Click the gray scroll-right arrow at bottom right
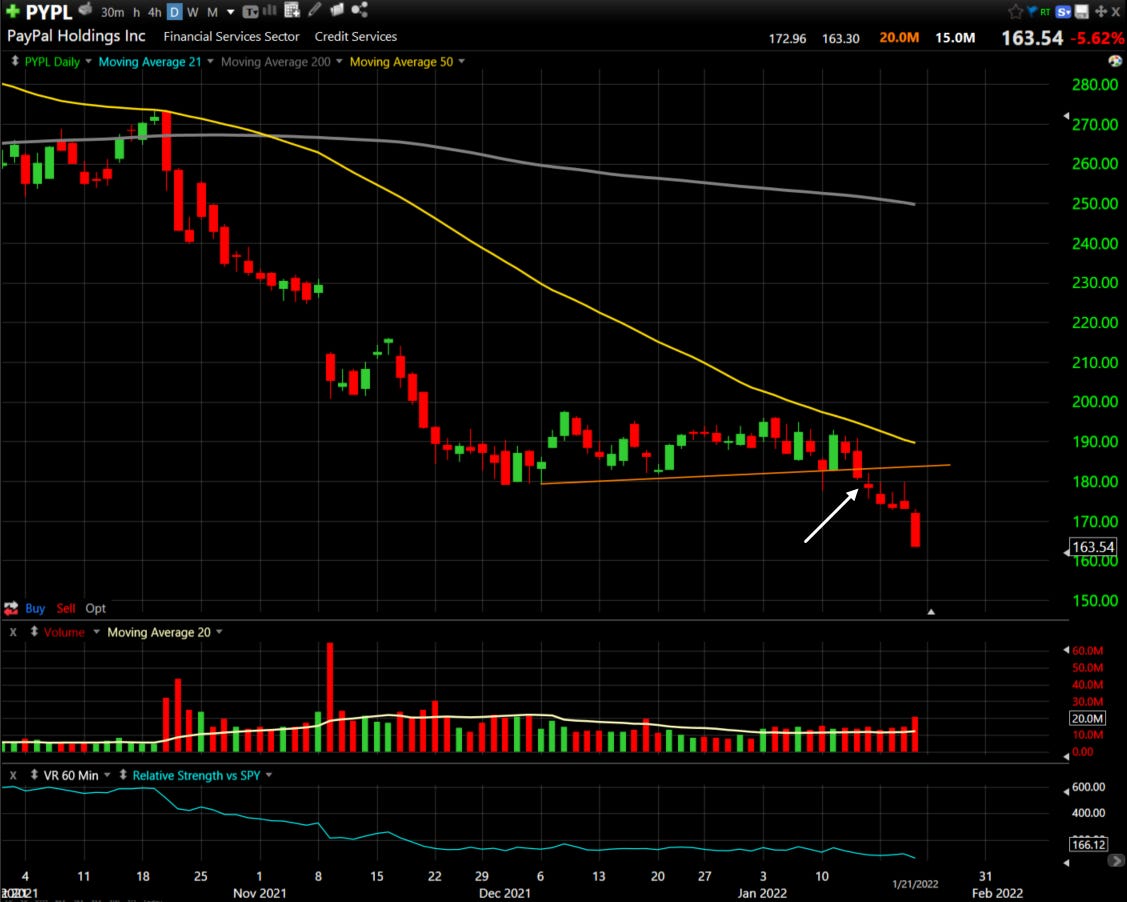 coord(1116,860)
